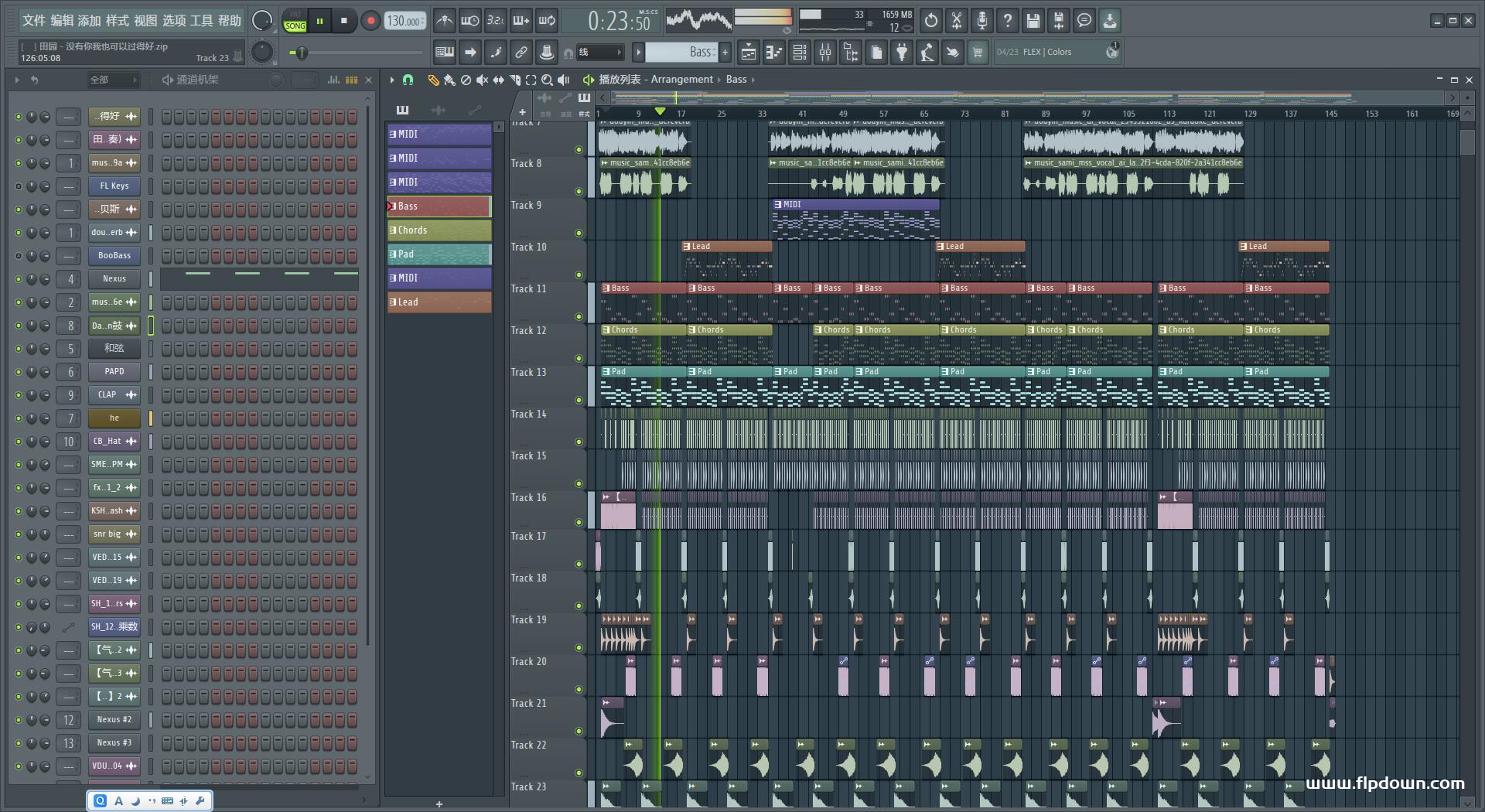The image size is (1485, 812).
Task: Open the 添加 menu
Action: (x=90, y=21)
